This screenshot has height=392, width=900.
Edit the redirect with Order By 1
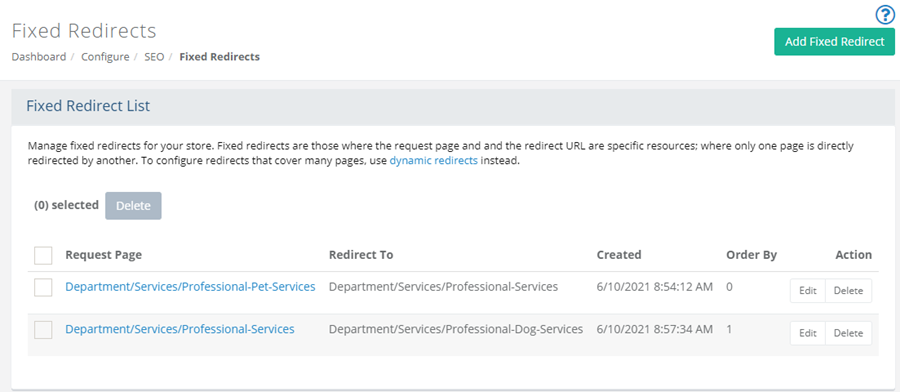(x=808, y=333)
